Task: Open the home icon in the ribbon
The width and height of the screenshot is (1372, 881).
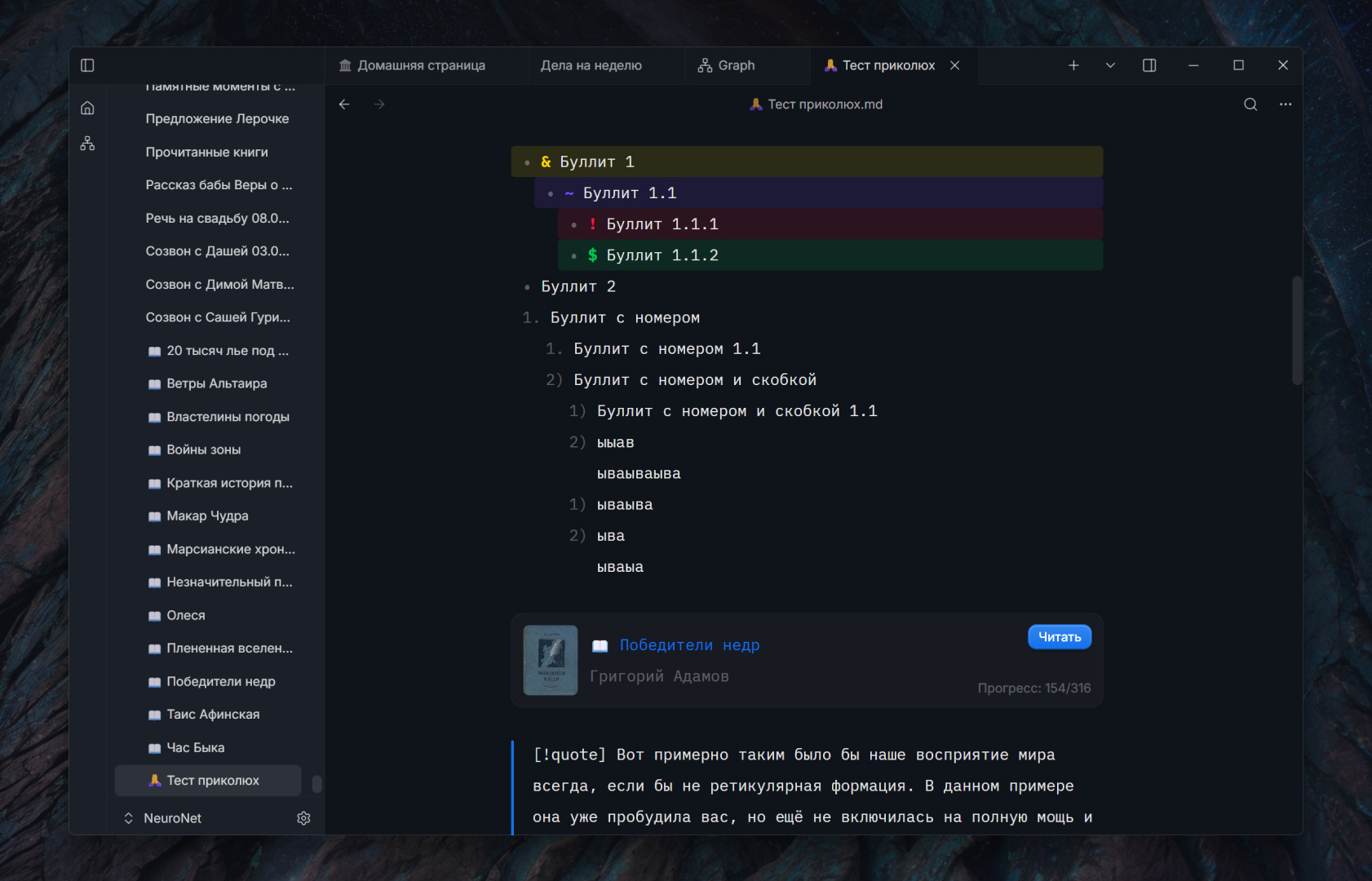Action: [87, 108]
